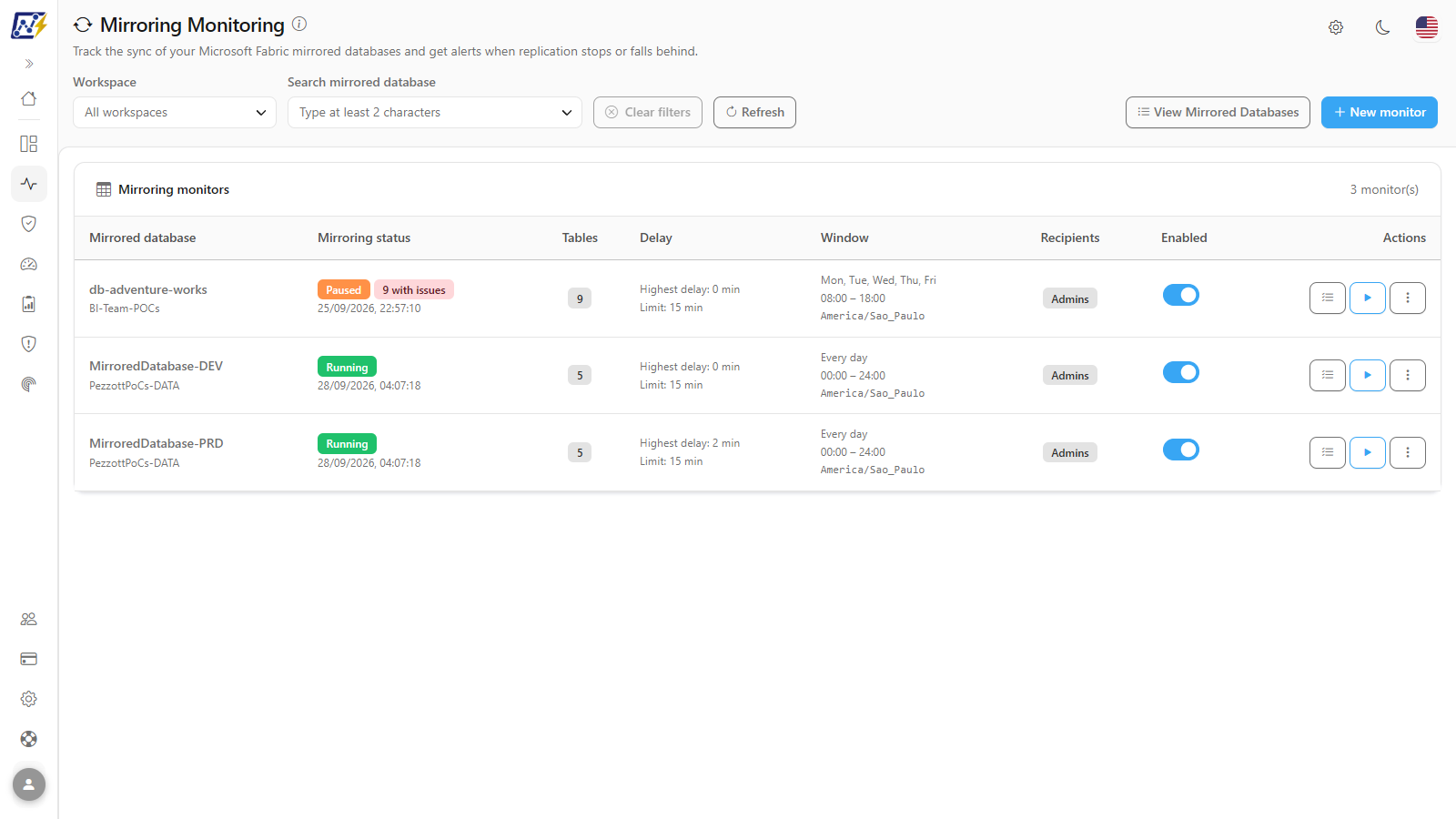Expand the sidebar with the double-chevron icon
This screenshot has width=1456, height=819.
click(x=29, y=64)
